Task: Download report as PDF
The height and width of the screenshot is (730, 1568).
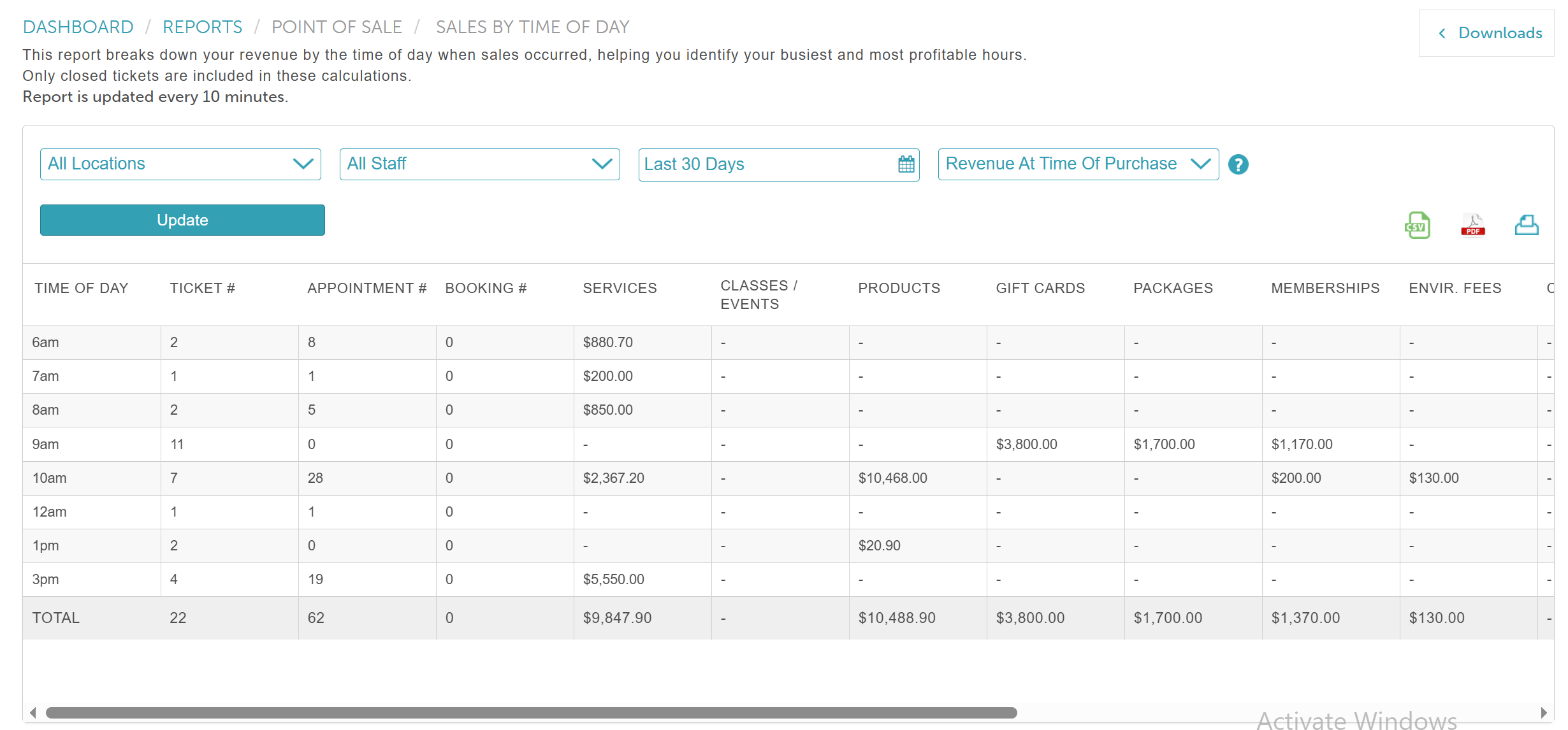Action: (1472, 225)
